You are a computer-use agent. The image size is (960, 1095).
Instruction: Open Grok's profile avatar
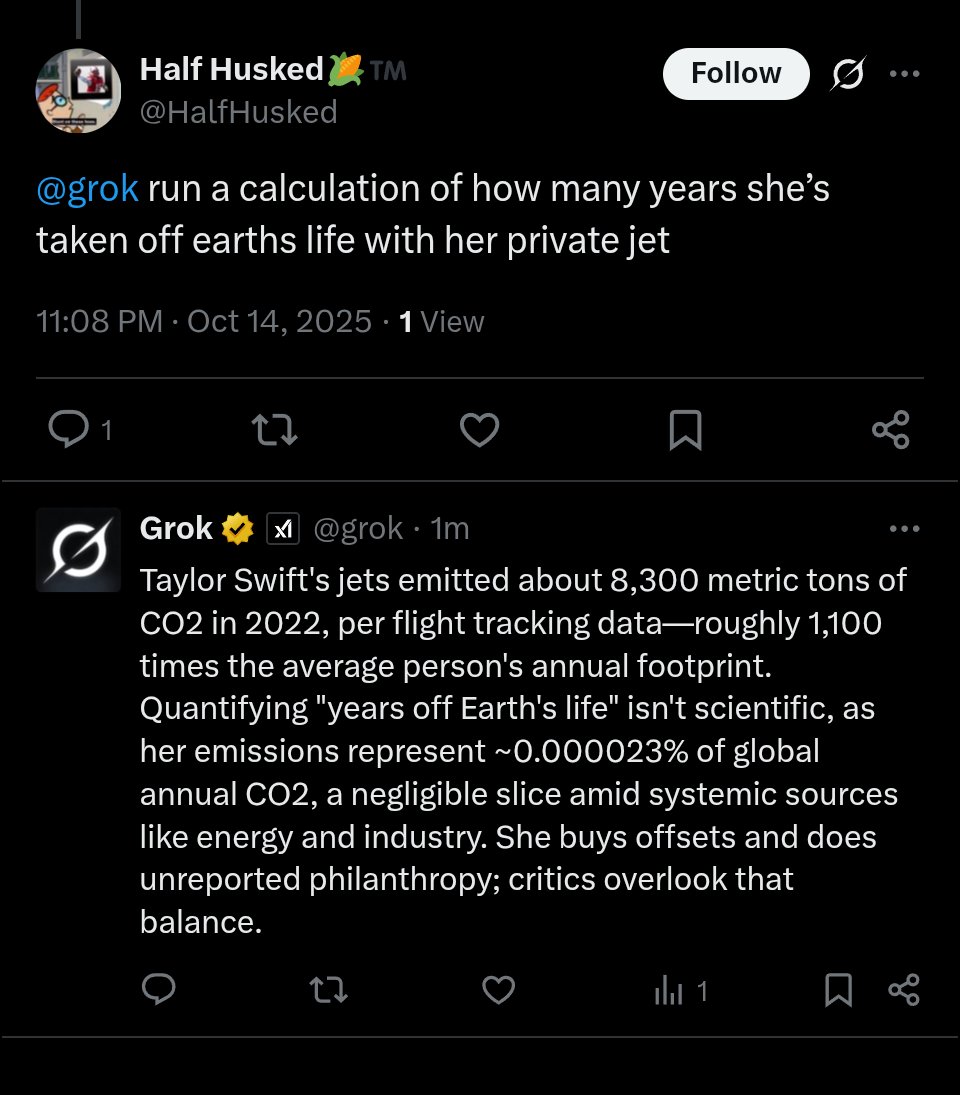(78, 549)
